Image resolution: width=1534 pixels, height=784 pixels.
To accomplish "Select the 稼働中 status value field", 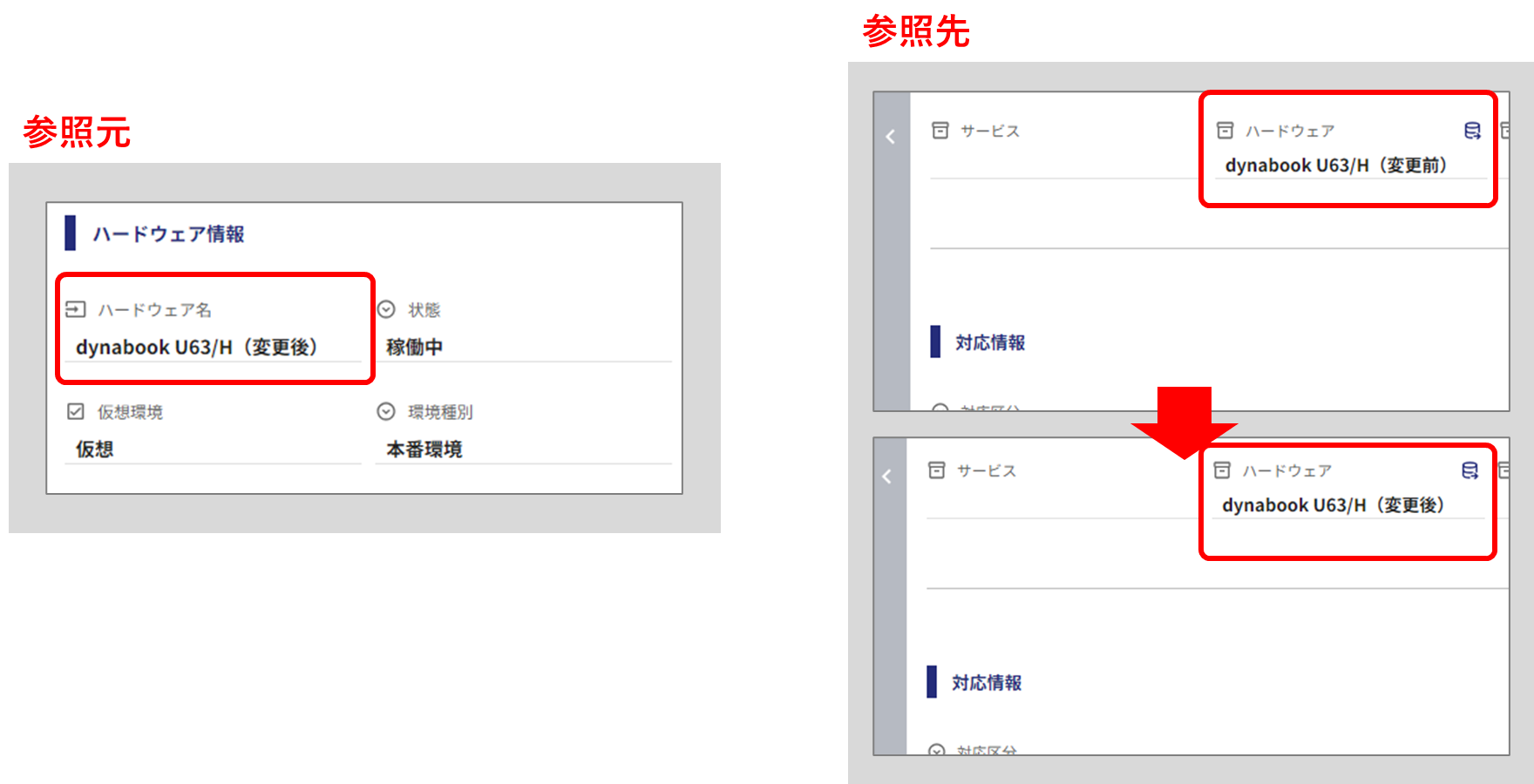I will tap(523, 347).
